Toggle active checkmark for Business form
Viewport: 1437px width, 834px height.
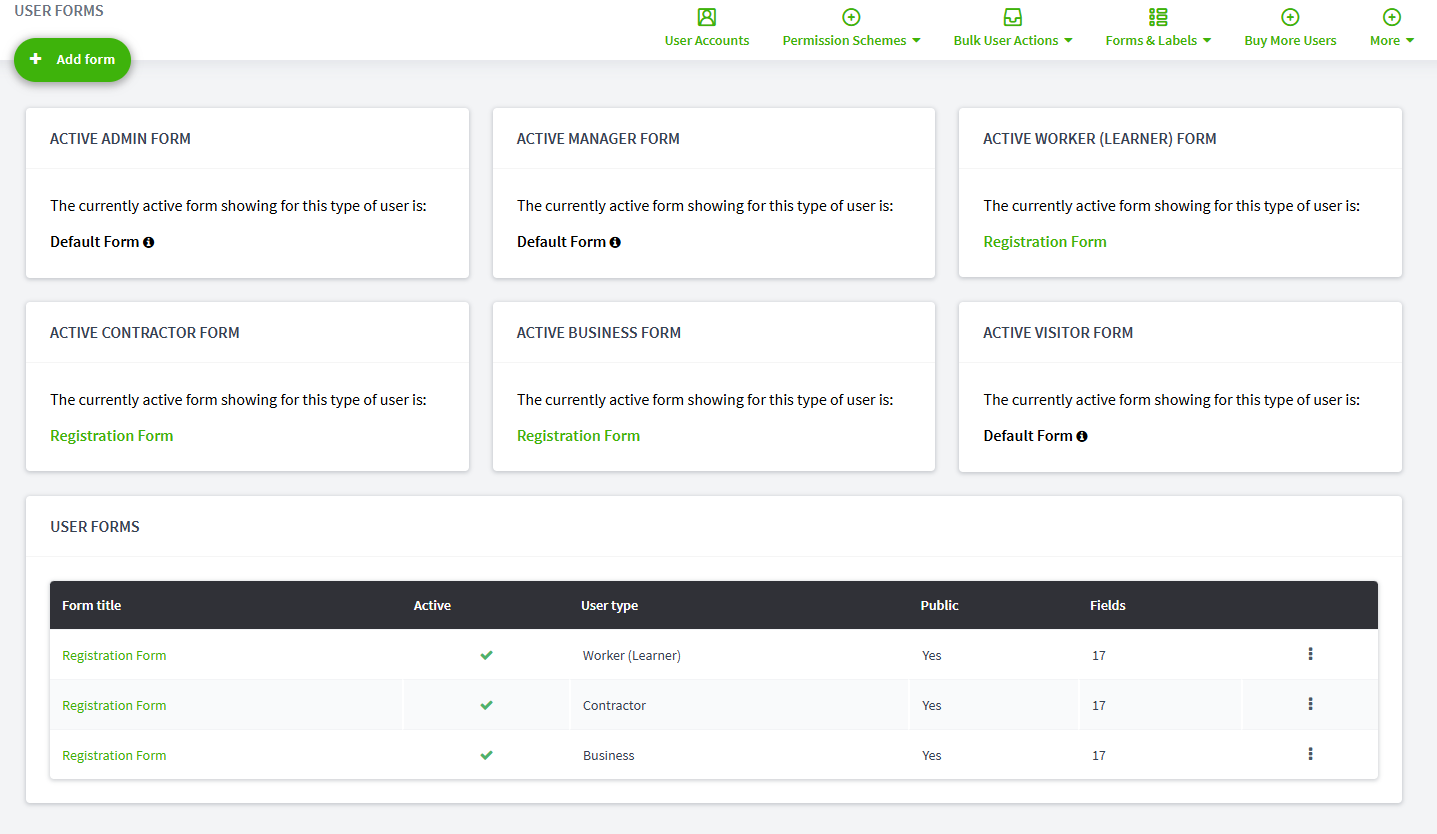486,755
